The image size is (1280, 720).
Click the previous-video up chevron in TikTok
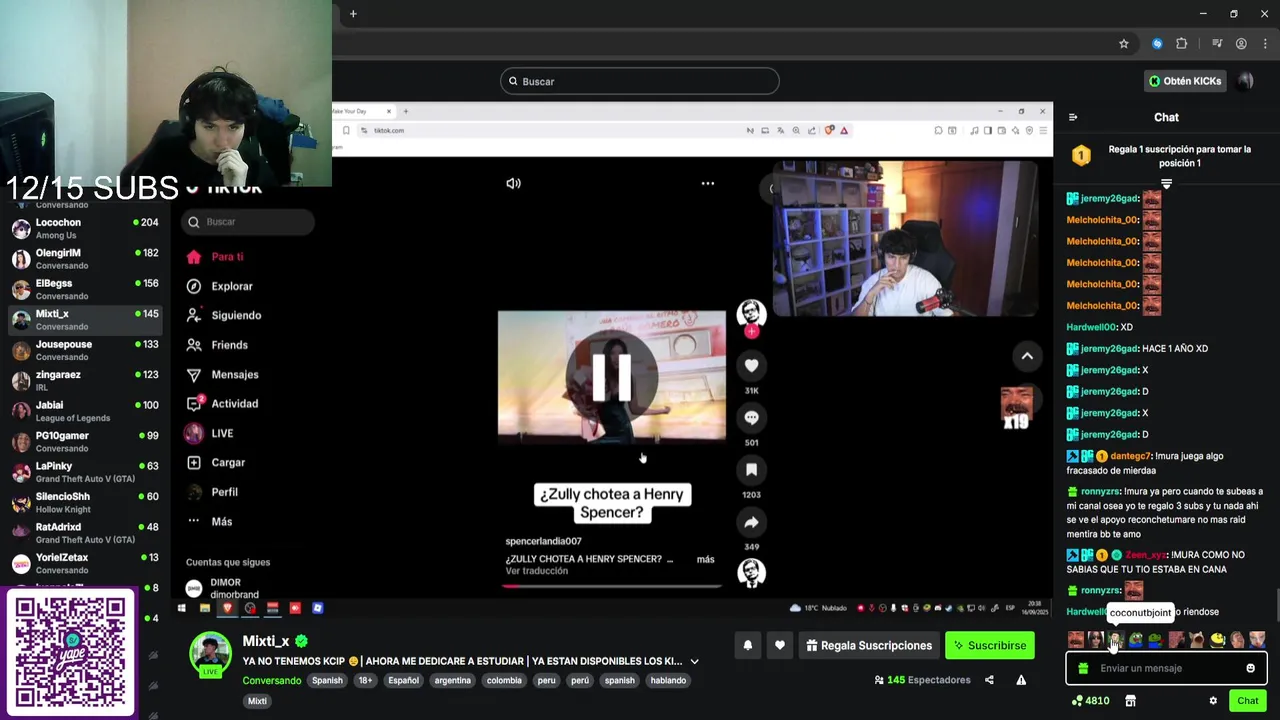click(1027, 356)
